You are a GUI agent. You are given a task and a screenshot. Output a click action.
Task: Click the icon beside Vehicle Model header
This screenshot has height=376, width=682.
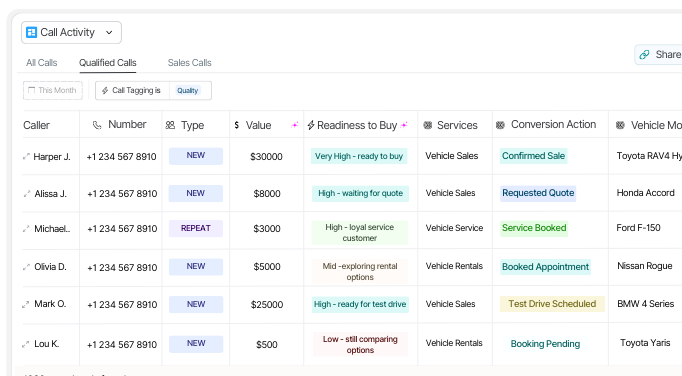tap(620, 125)
